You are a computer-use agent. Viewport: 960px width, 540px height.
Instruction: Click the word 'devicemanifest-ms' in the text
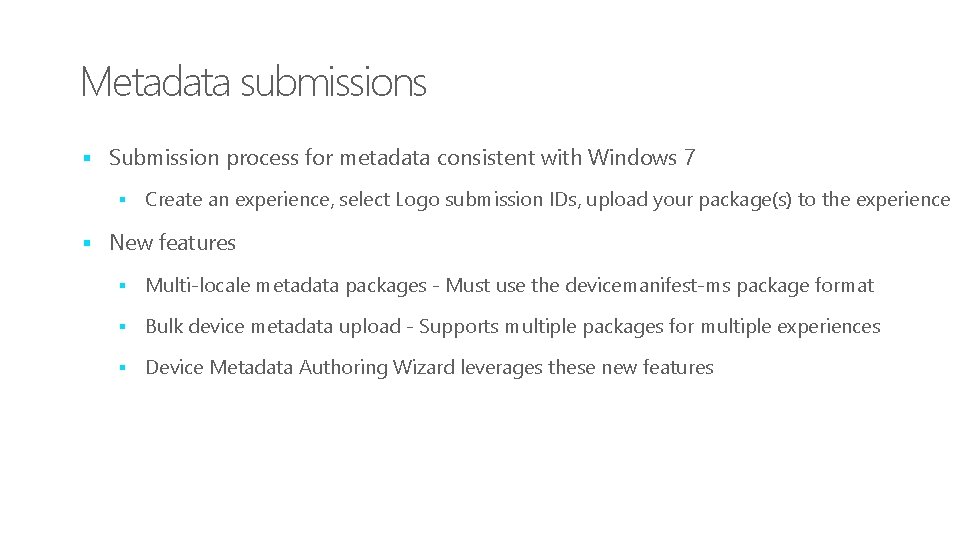[648, 286]
